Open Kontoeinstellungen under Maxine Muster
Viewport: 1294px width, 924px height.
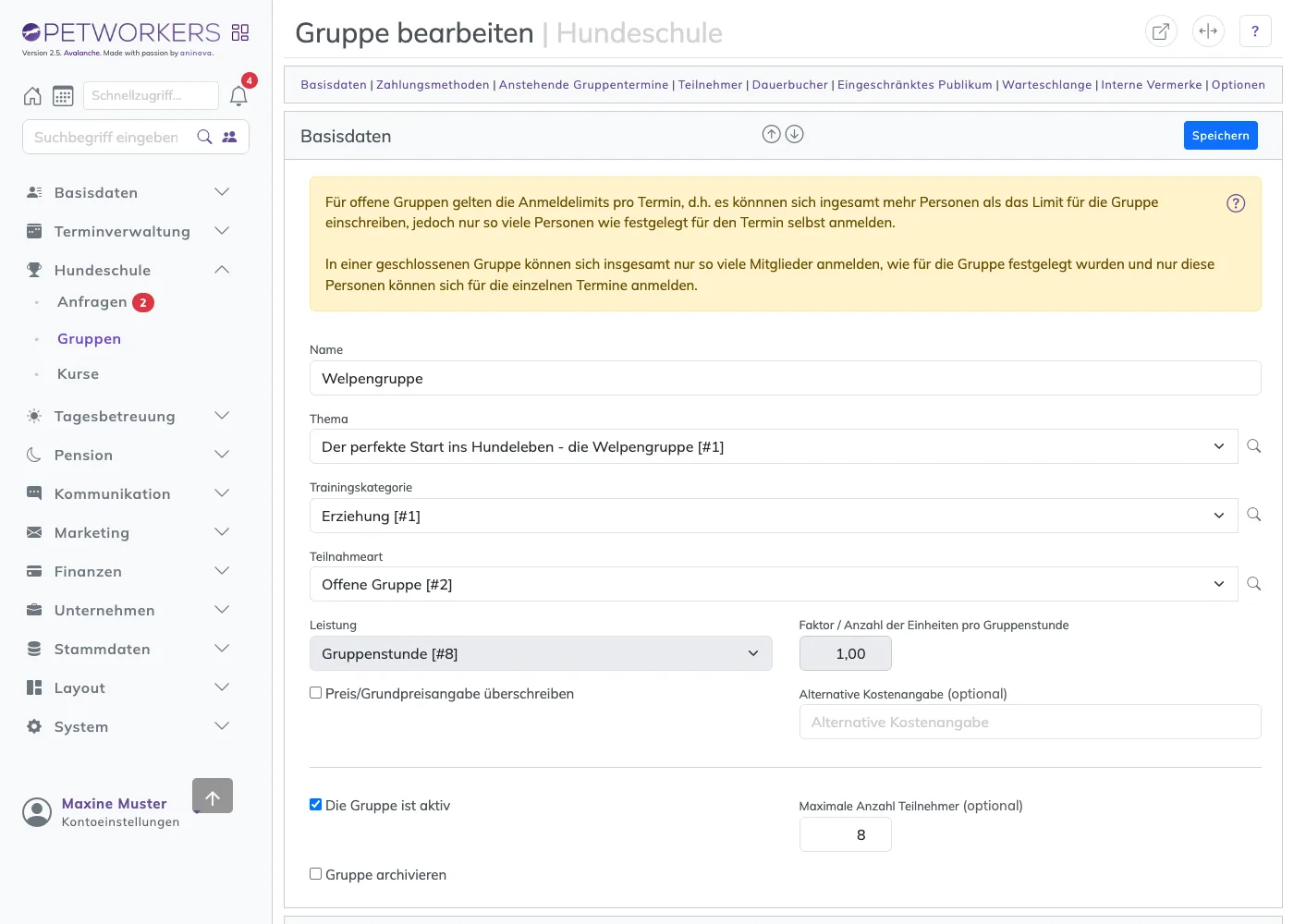[120, 822]
